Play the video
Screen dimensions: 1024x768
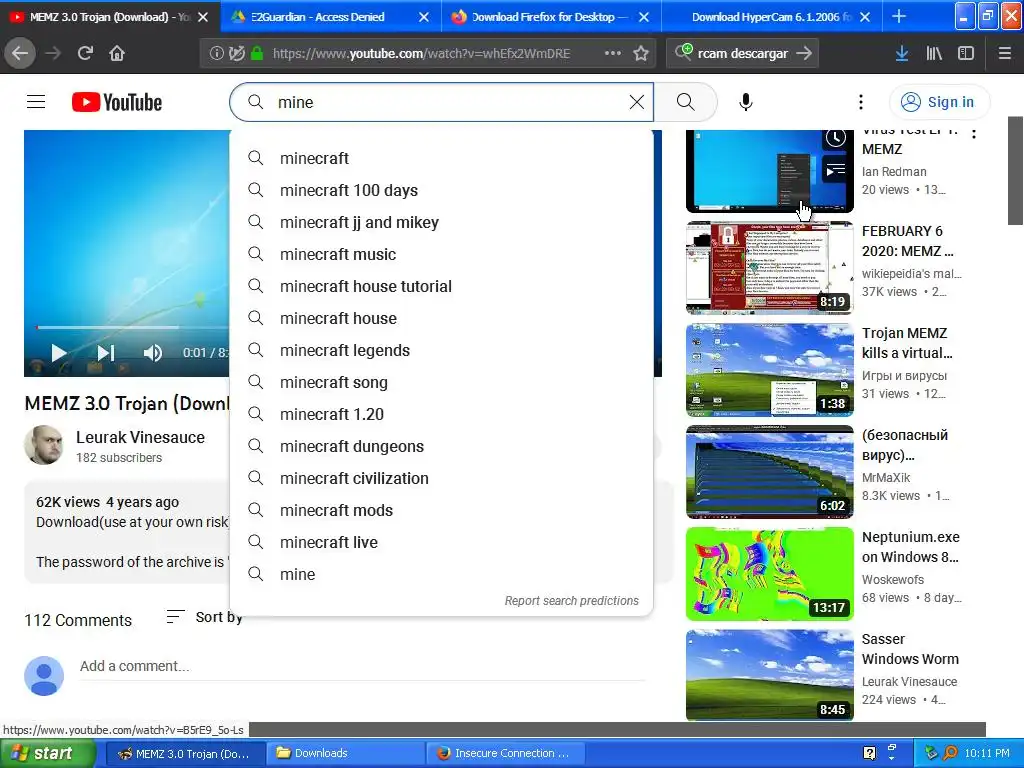[x=59, y=353]
